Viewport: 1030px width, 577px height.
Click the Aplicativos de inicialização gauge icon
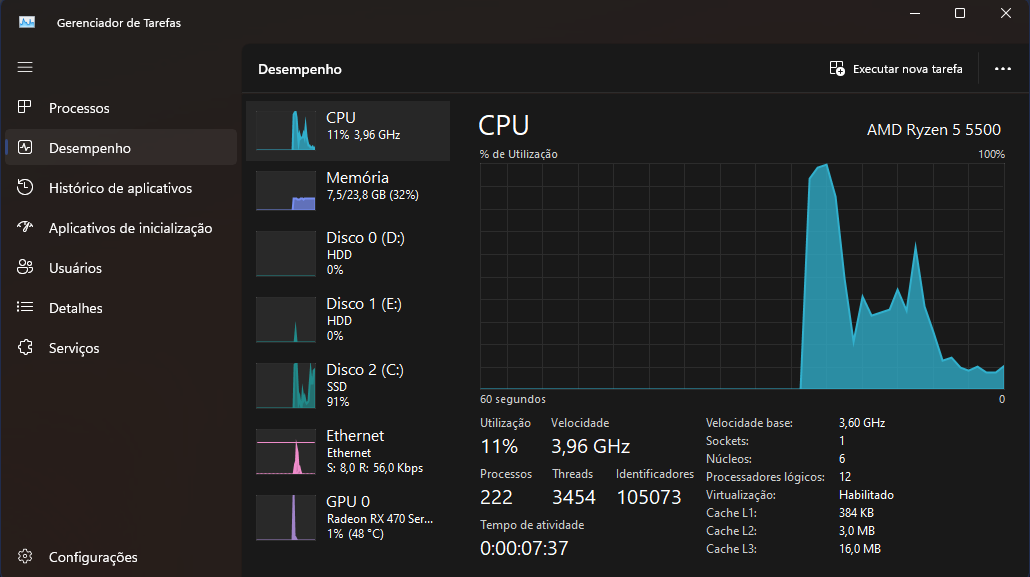point(25,227)
